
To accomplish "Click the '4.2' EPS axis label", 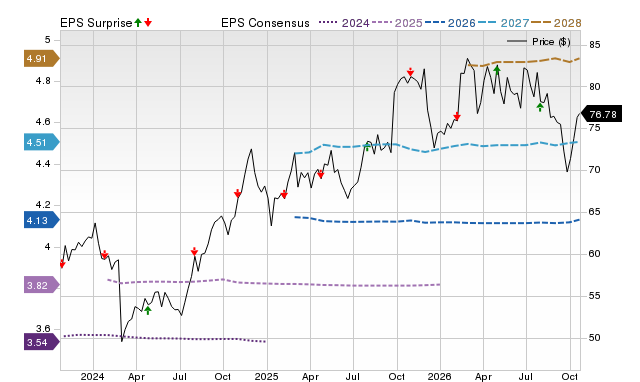I will tap(43, 205).
